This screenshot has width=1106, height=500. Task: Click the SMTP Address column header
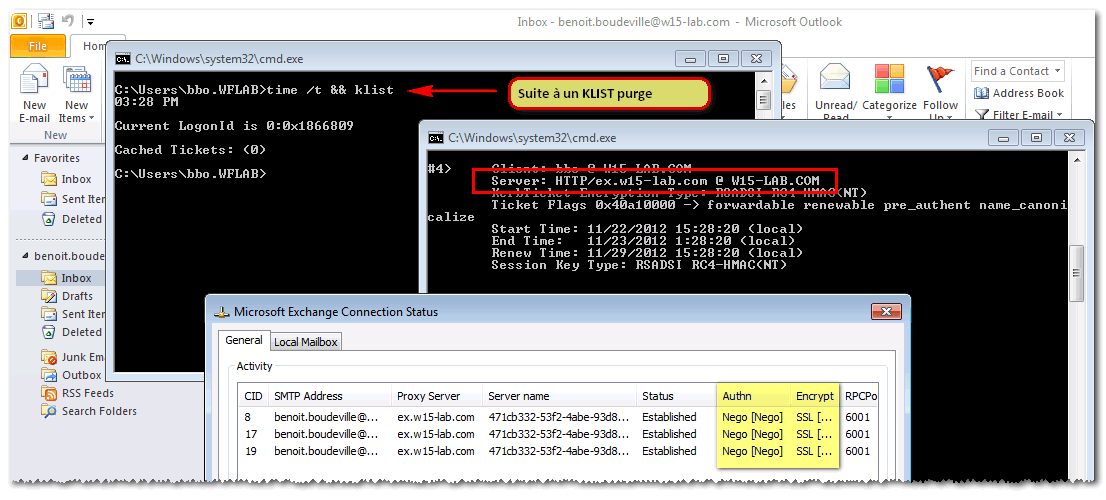pyautogui.click(x=329, y=396)
